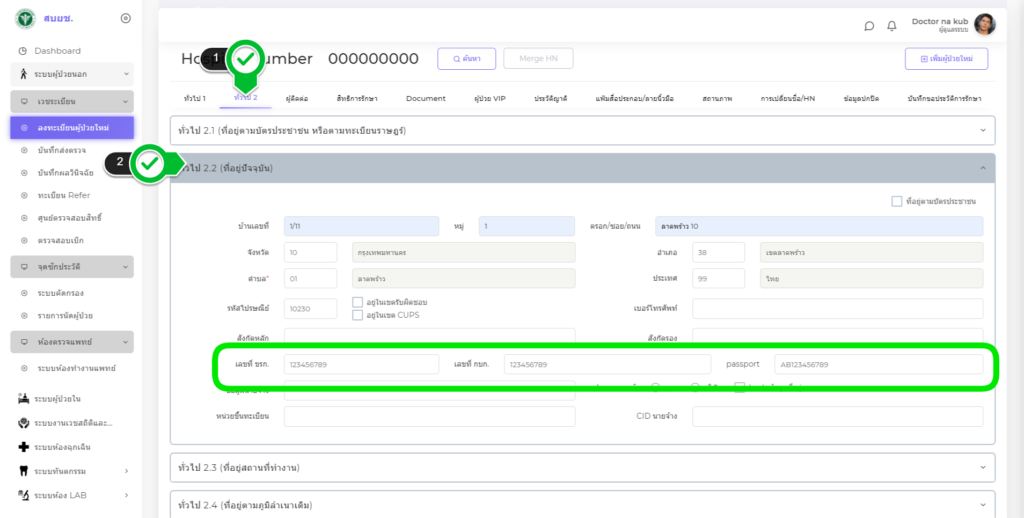Click the Doctor na kub profile avatar
1024x518 pixels.
pyautogui.click(x=984, y=25)
